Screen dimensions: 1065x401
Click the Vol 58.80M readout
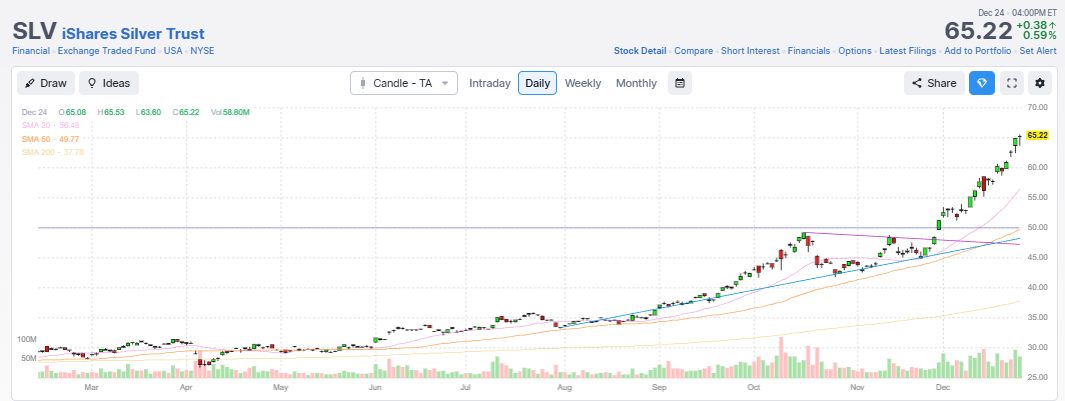230,112
